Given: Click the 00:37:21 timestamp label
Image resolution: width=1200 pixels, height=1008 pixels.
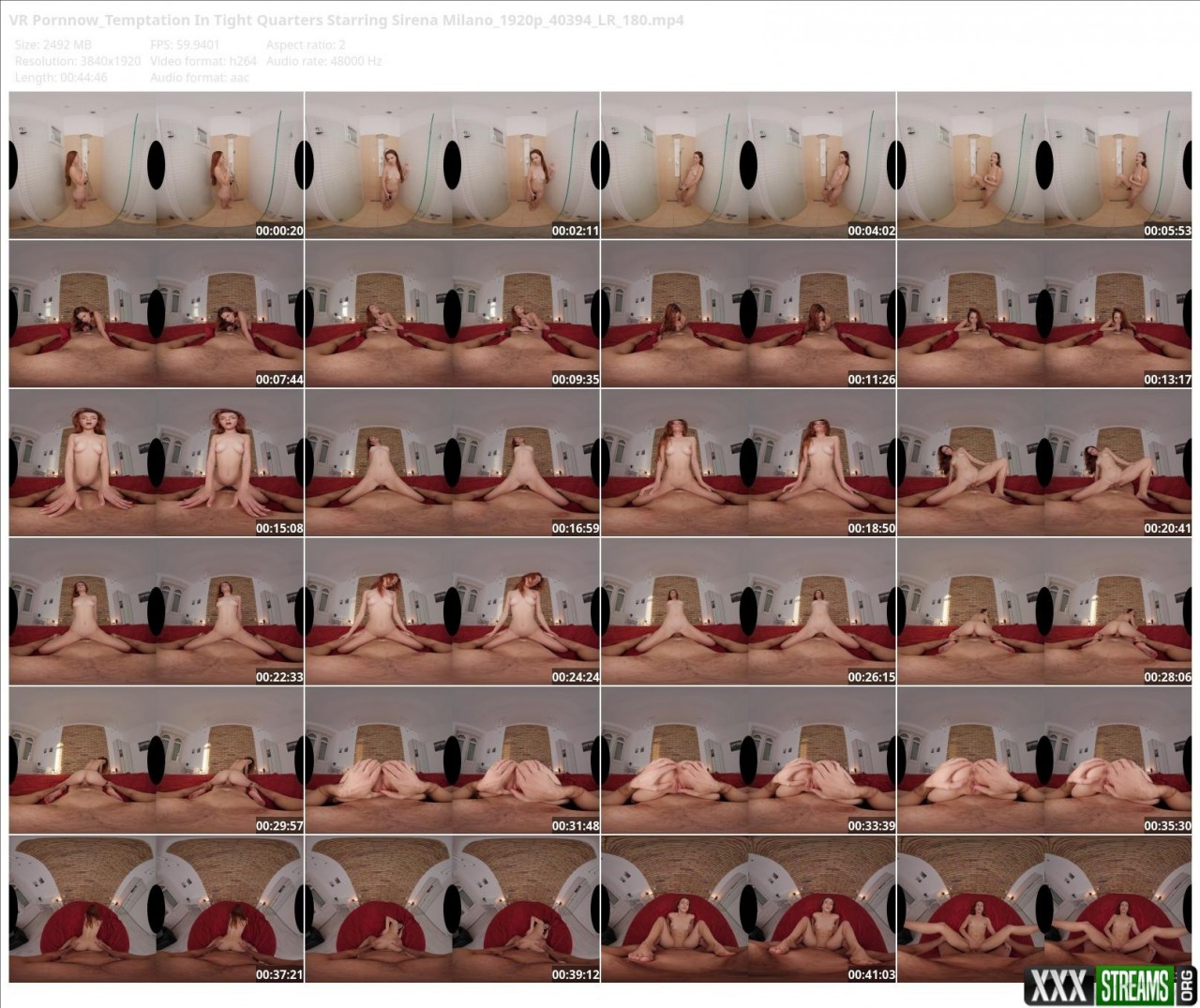Looking at the screenshot, I should (279, 975).
